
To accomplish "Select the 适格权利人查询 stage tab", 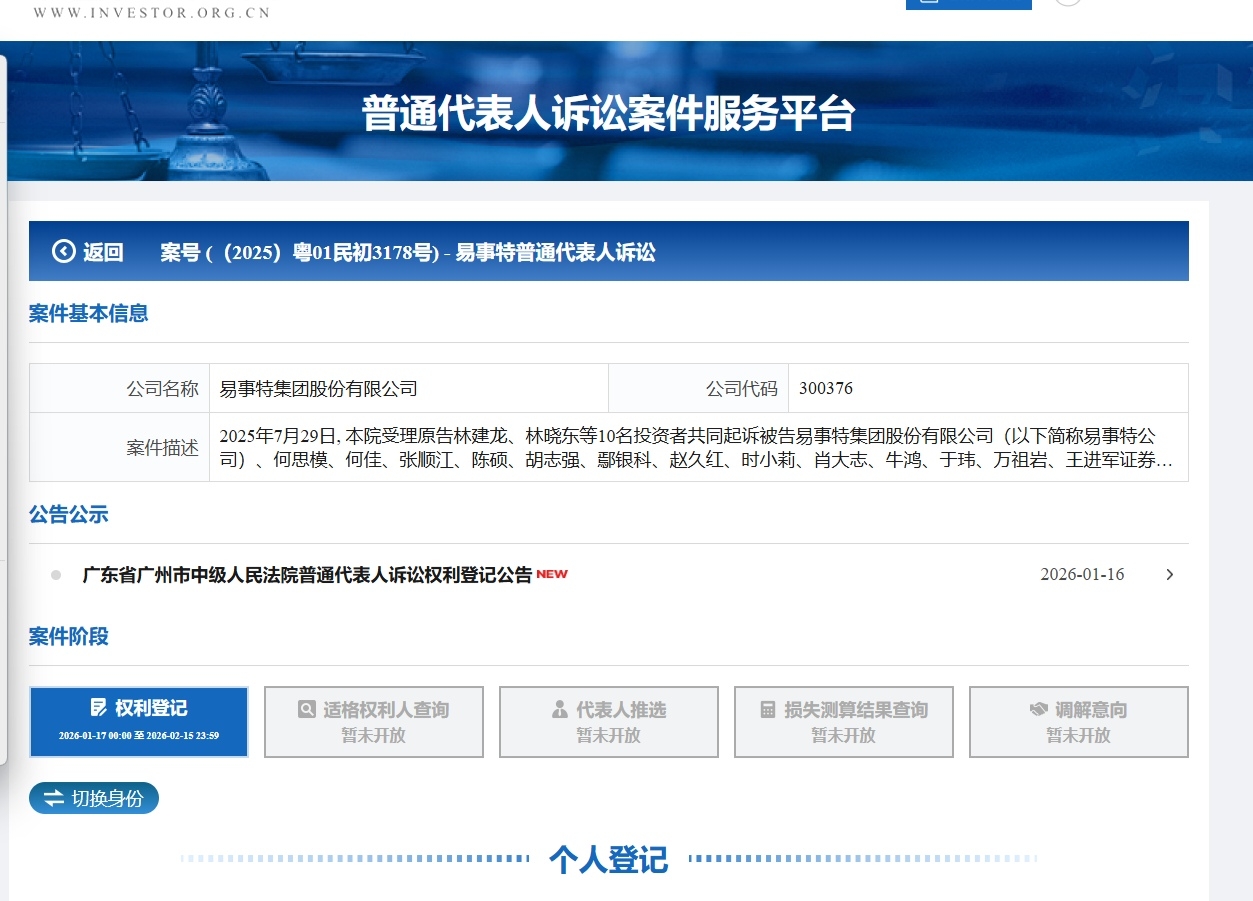I will (x=374, y=722).
